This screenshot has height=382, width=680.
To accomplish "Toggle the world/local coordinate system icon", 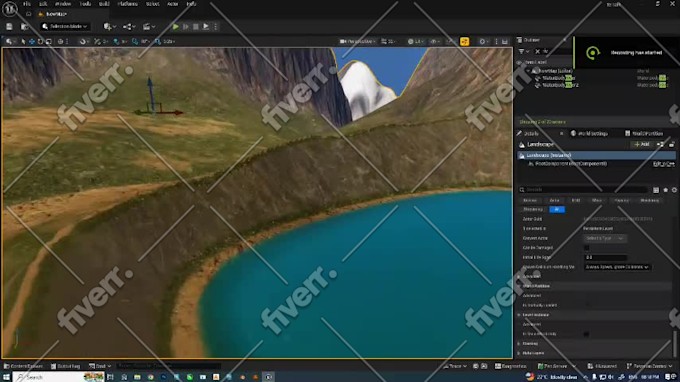I will point(60,42).
